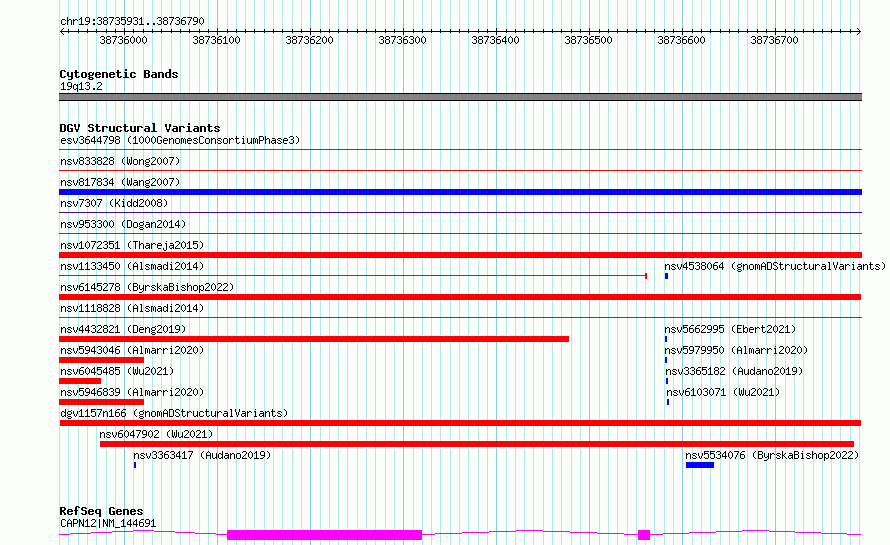This screenshot has width=890, height=545.
Task: Click the chr19:38735931..38736790 region label
Action: [x=132, y=21]
